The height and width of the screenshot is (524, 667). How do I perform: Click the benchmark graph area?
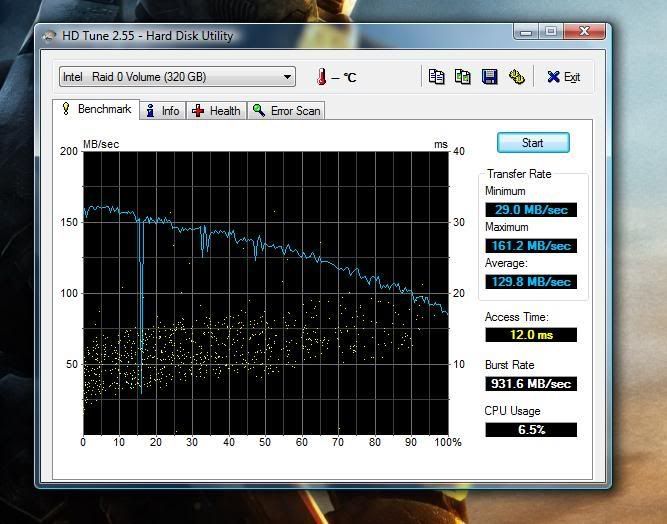coord(266,293)
